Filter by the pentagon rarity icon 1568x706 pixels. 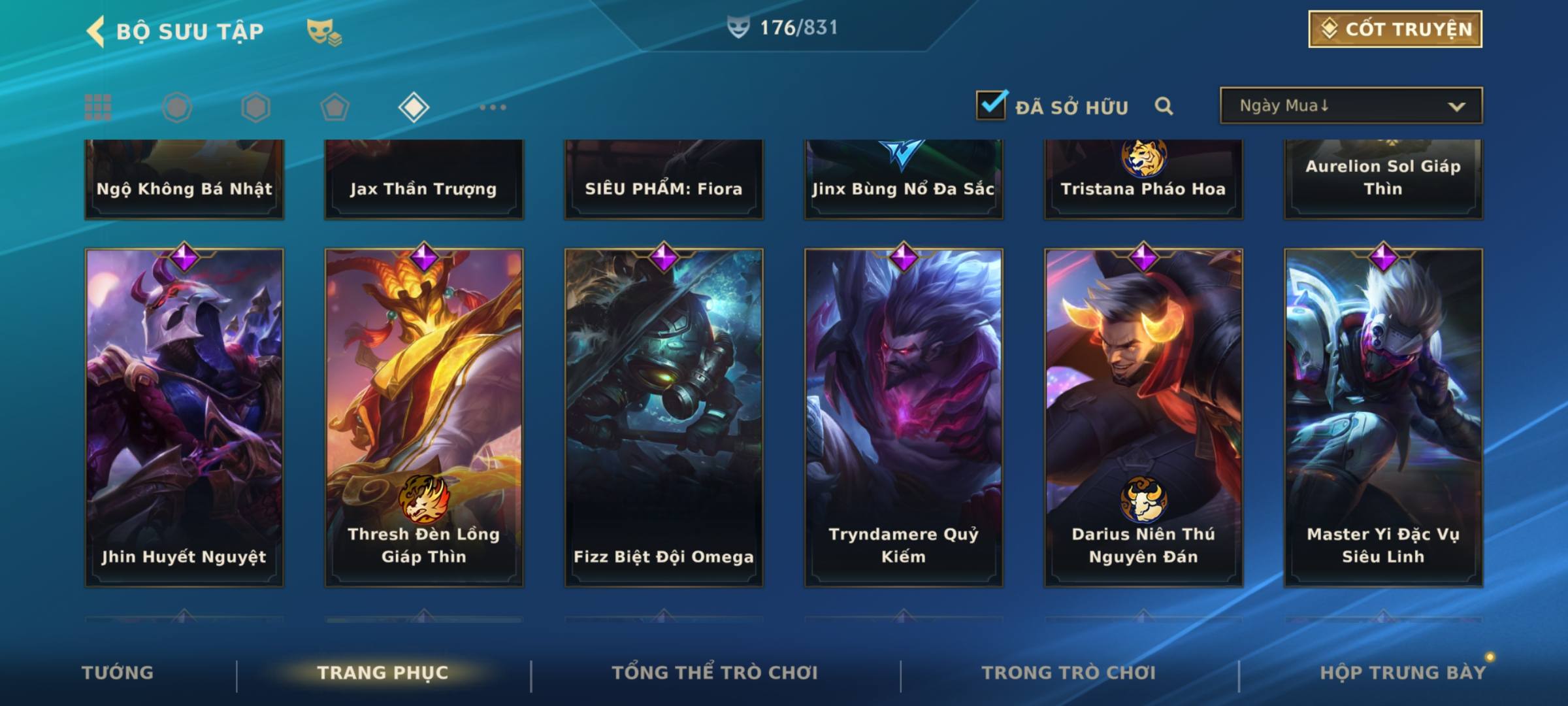pos(335,107)
